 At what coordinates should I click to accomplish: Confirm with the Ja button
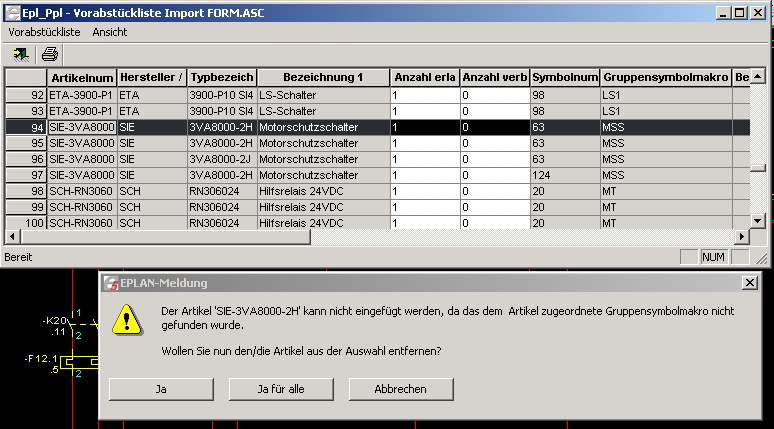tap(161, 389)
